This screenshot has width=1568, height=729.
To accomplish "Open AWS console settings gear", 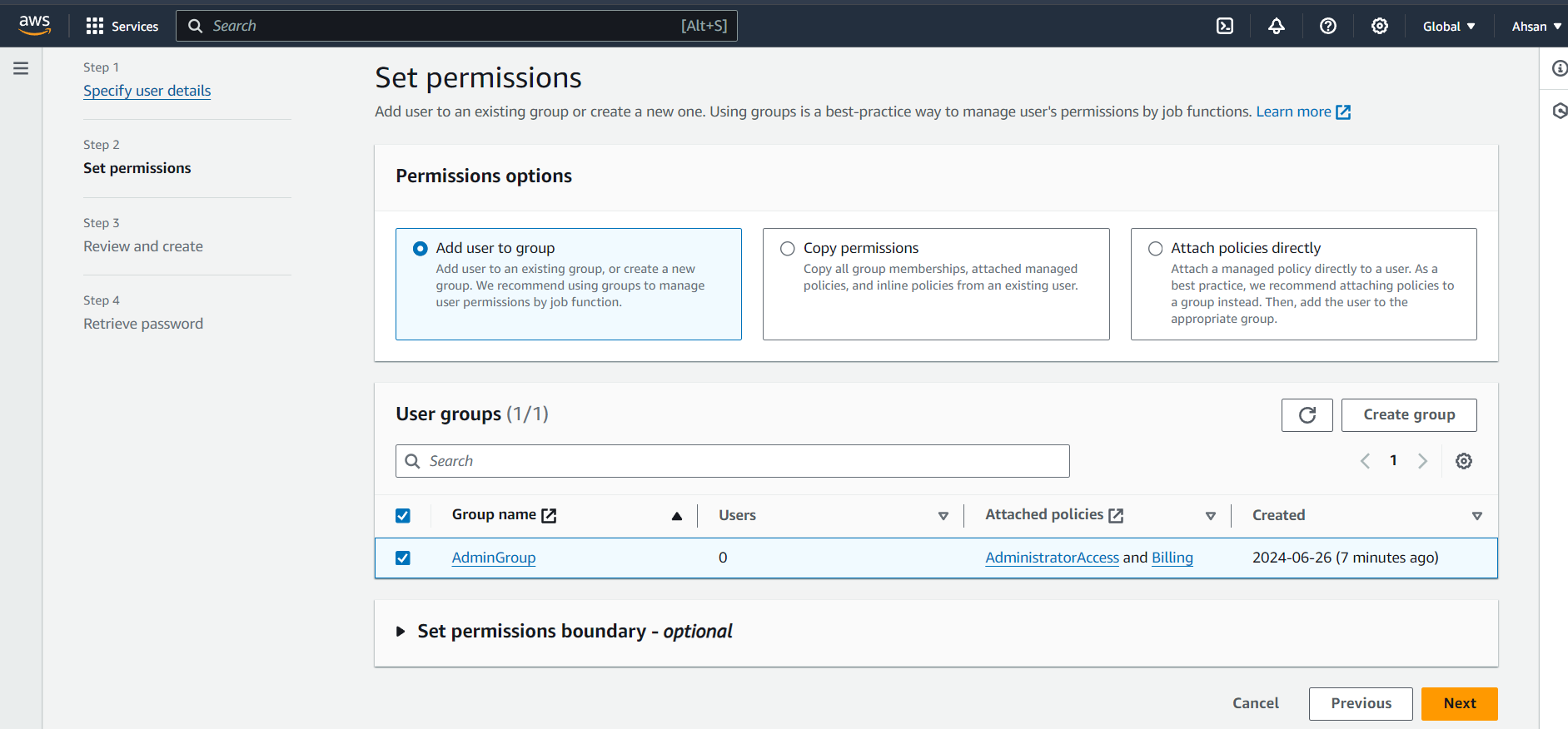I will (1380, 26).
